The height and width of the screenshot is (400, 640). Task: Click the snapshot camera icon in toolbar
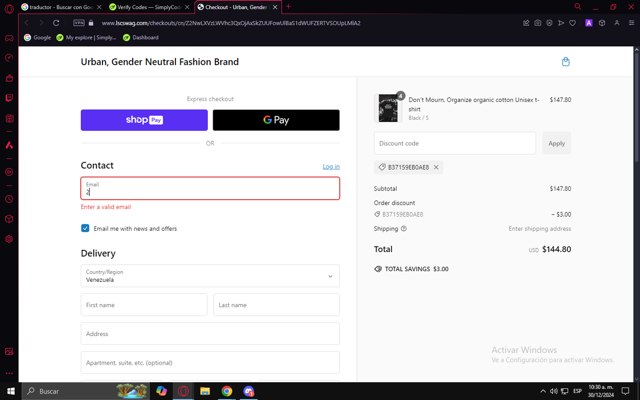coord(538,23)
